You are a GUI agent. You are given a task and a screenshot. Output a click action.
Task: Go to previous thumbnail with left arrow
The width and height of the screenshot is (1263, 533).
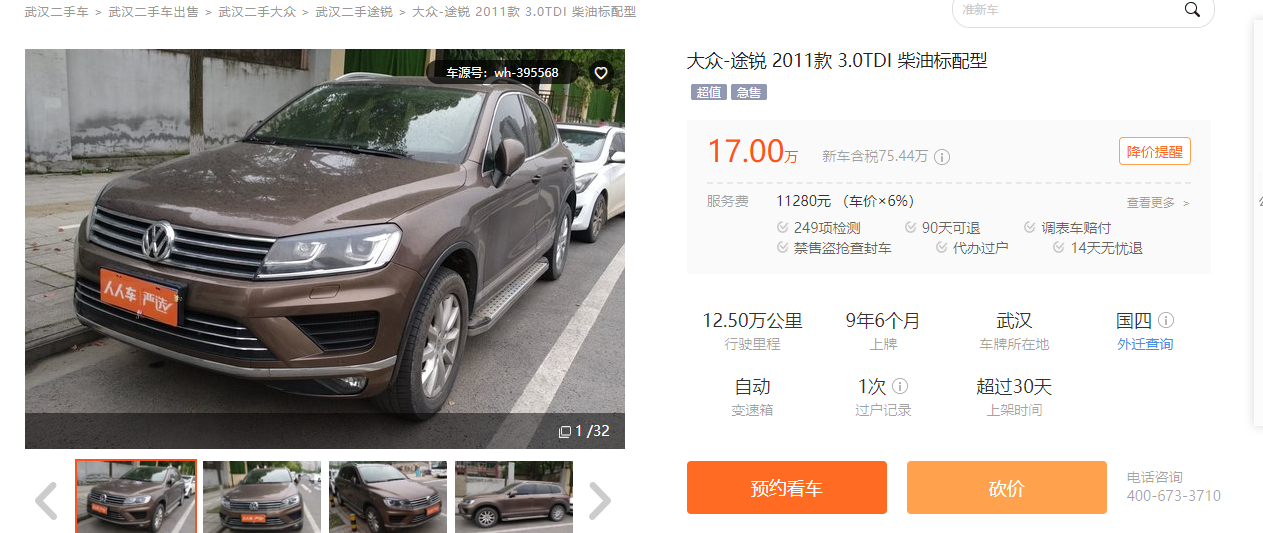point(46,501)
